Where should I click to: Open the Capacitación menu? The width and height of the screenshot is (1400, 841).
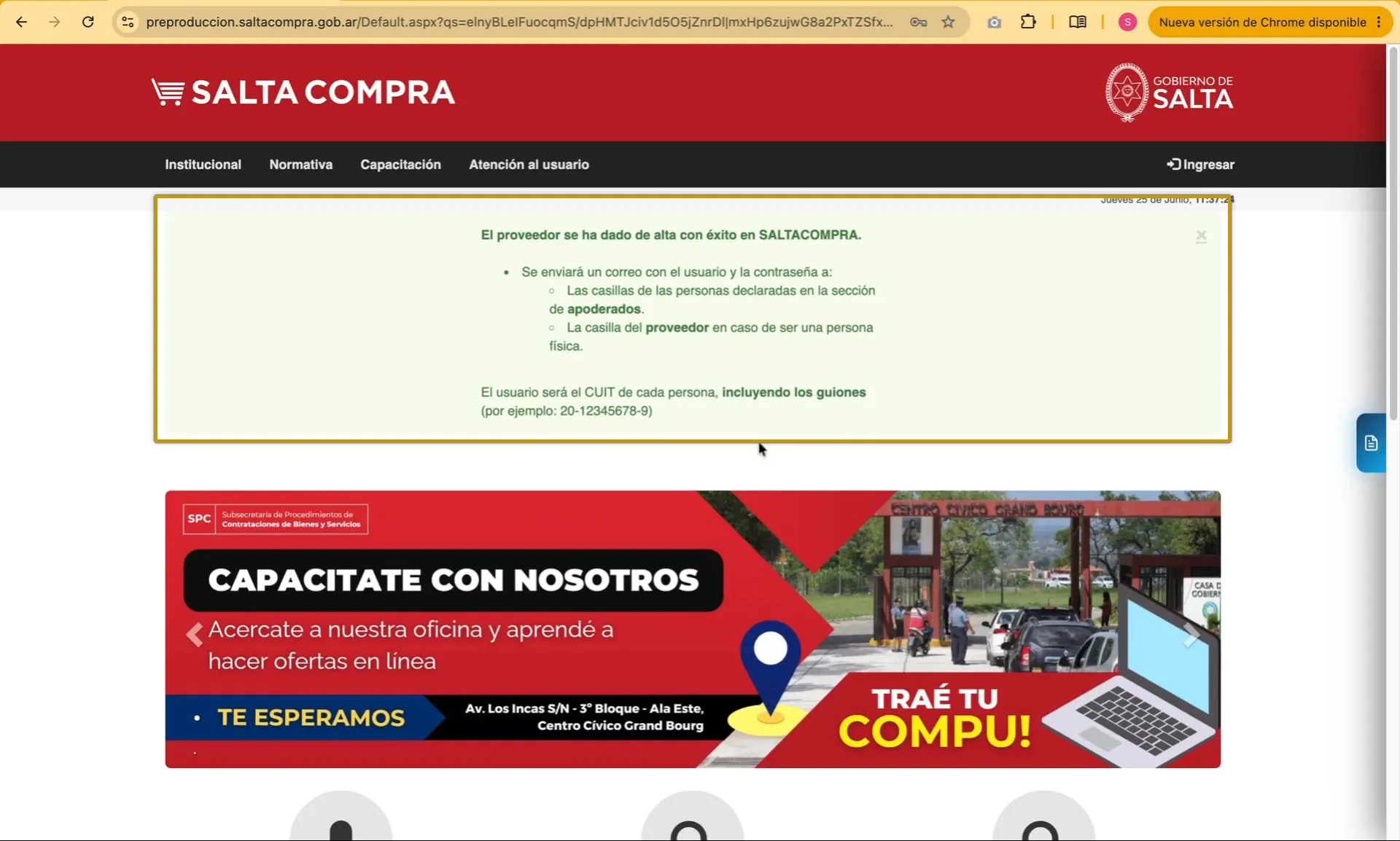tap(400, 165)
